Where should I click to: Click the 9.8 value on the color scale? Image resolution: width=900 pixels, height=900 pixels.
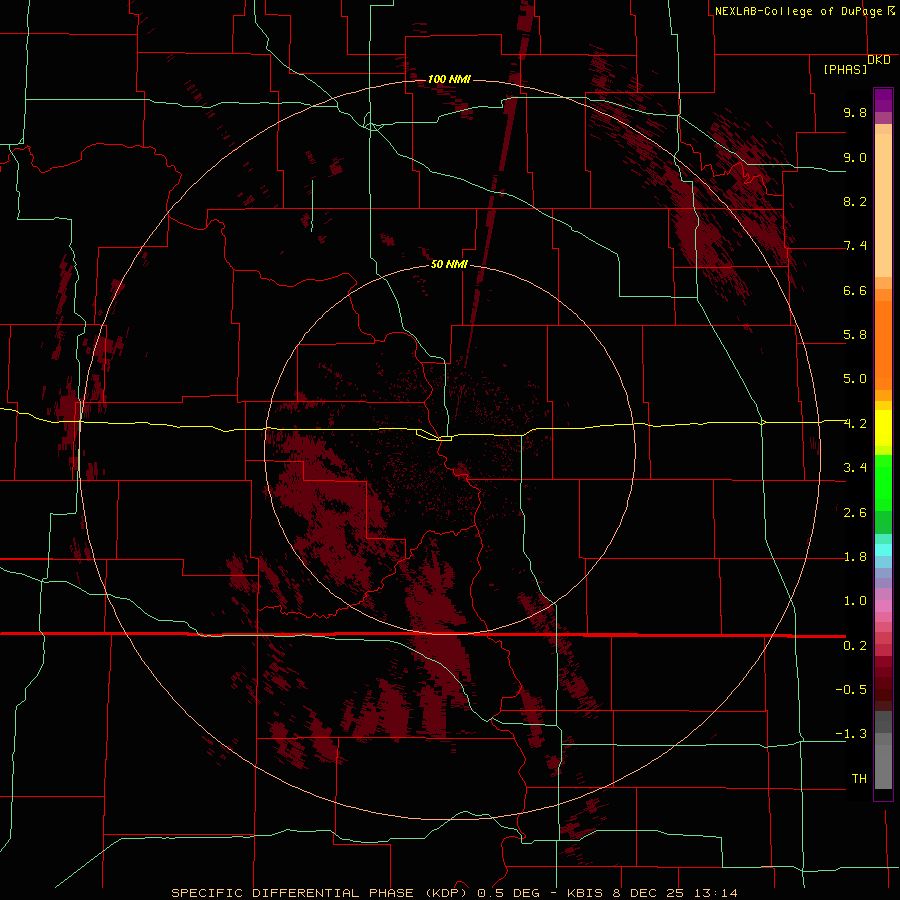[x=855, y=112]
